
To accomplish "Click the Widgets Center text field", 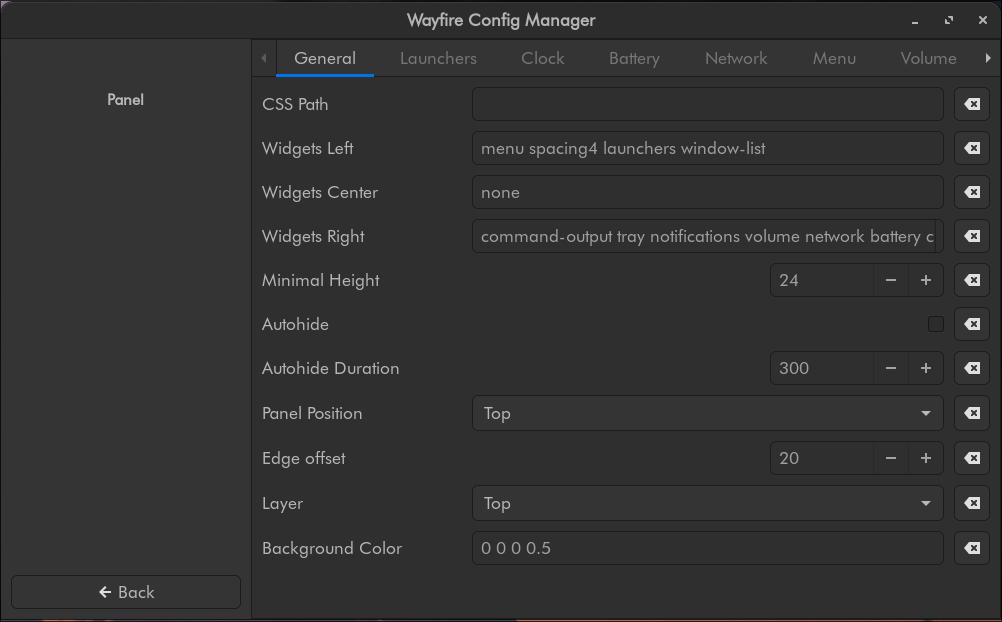I will tap(707, 192).
